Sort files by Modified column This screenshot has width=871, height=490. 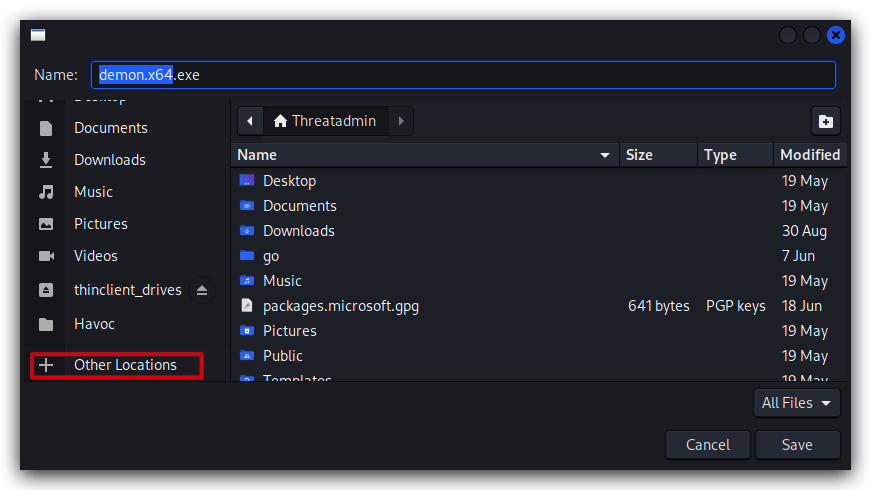coord(810,155)
